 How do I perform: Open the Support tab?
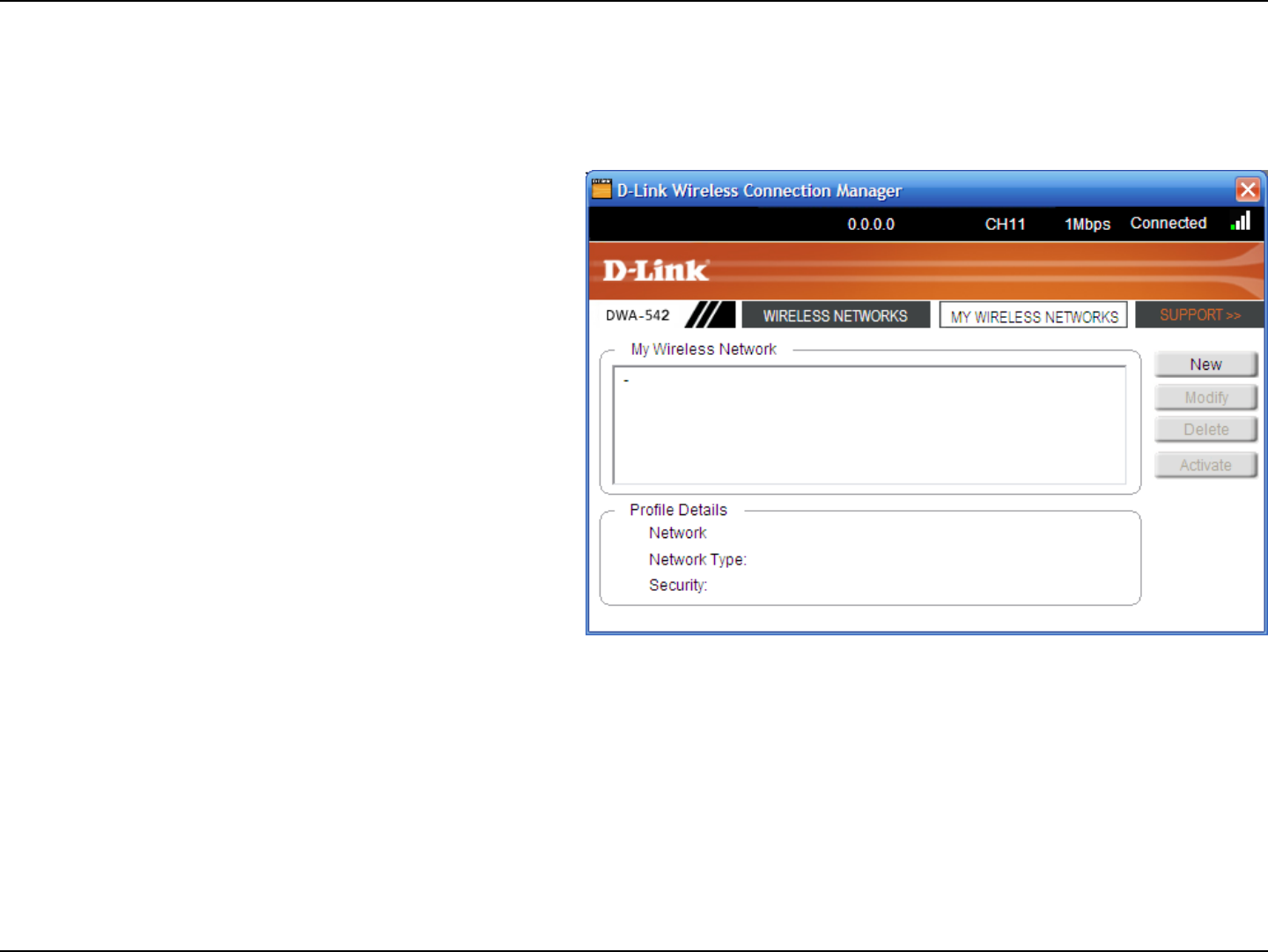click(1199, 314)
